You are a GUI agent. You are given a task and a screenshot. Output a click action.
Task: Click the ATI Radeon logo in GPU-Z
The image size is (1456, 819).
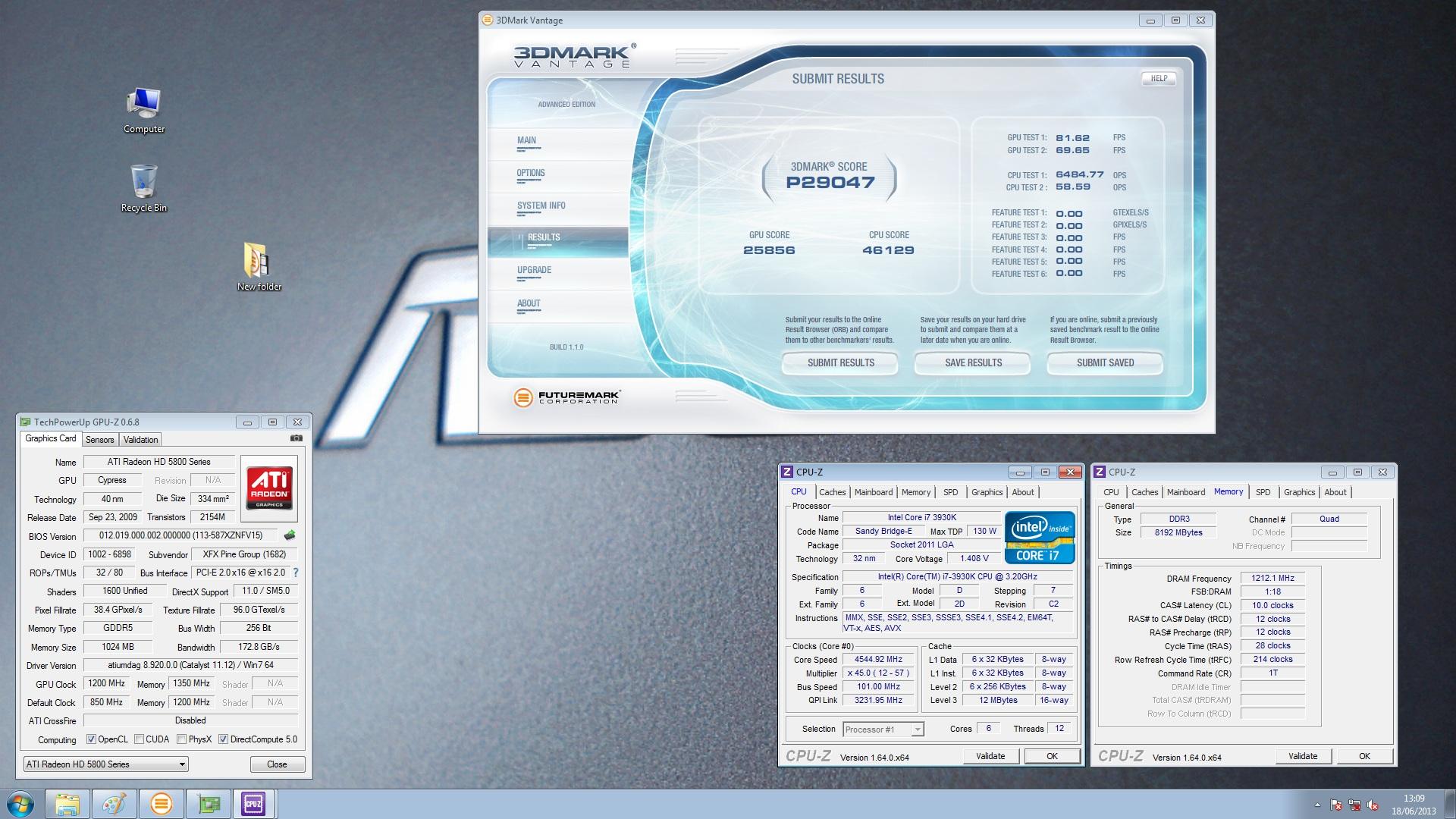point(269,488)
